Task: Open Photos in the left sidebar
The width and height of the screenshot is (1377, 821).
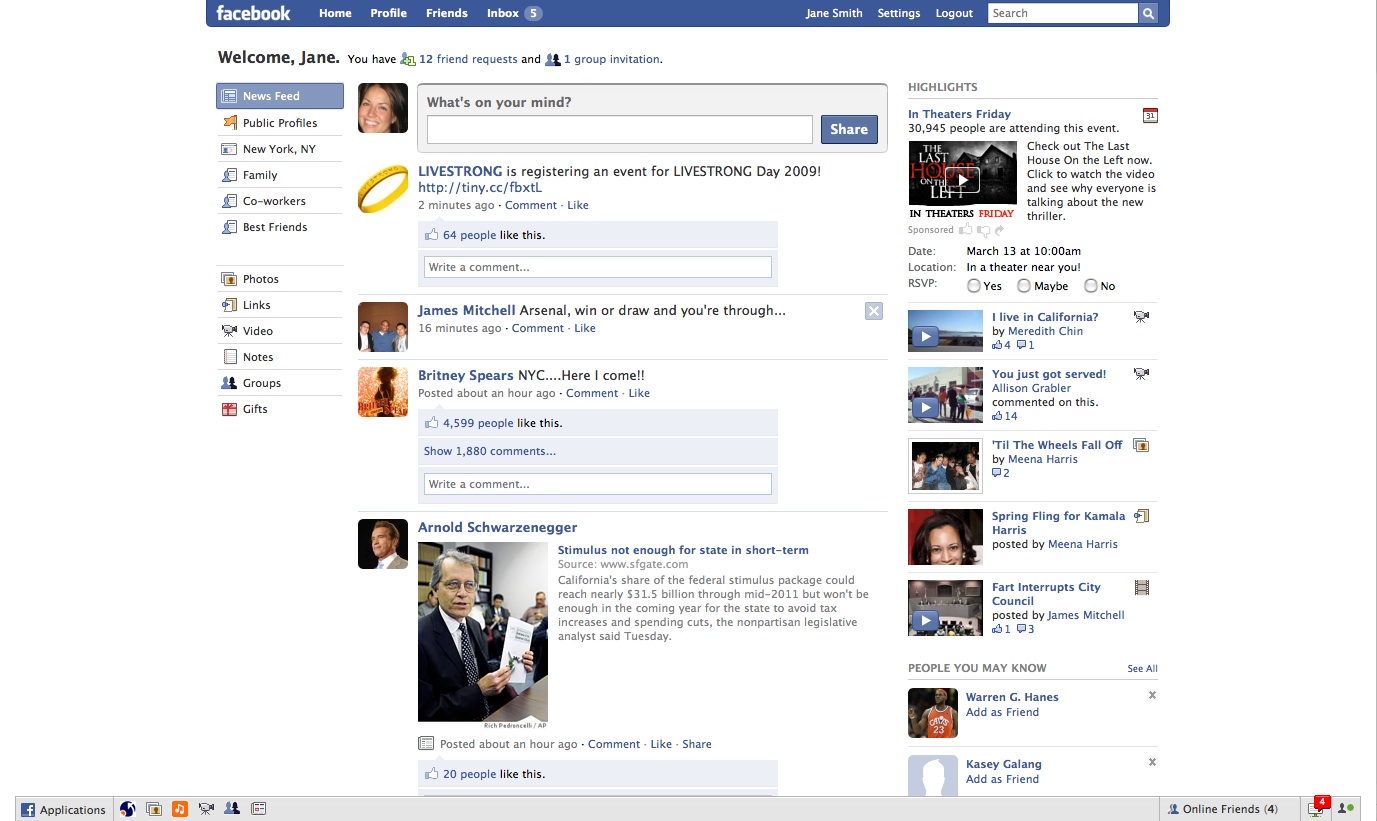Action: 280,279
